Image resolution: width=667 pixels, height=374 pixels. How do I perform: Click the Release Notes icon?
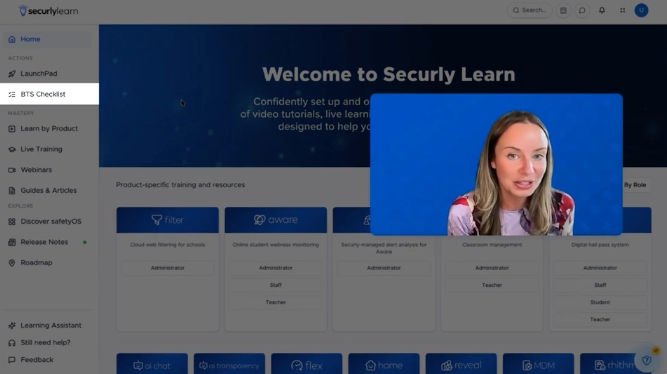point(12,242)
